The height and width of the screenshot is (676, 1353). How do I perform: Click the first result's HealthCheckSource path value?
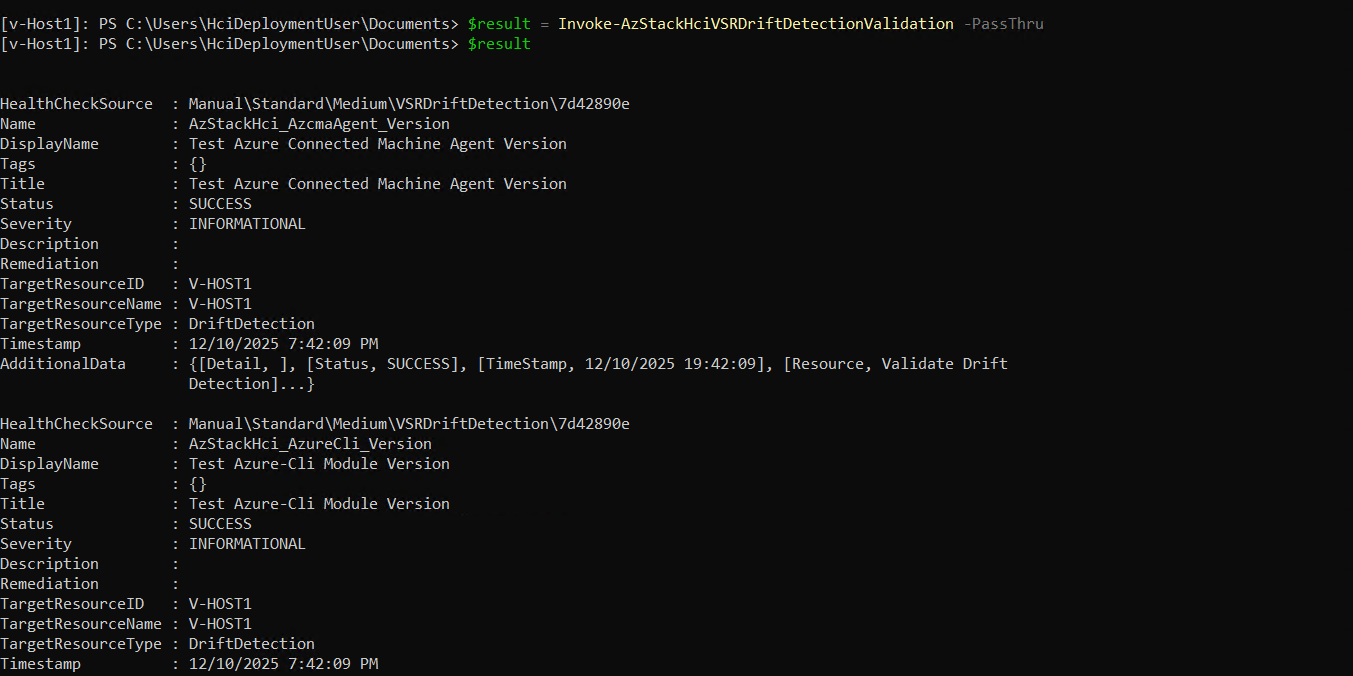pos(409,104)
